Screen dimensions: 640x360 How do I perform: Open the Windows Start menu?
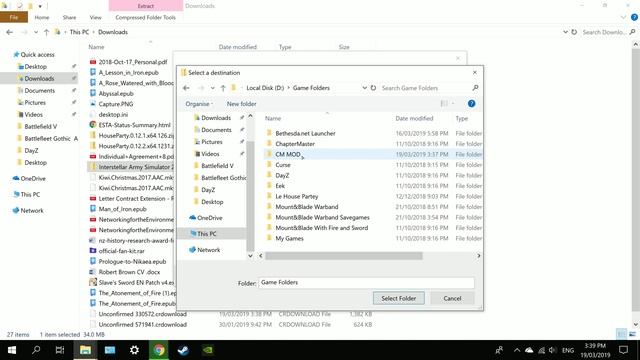pyautogui.click(x=12, y=350)
